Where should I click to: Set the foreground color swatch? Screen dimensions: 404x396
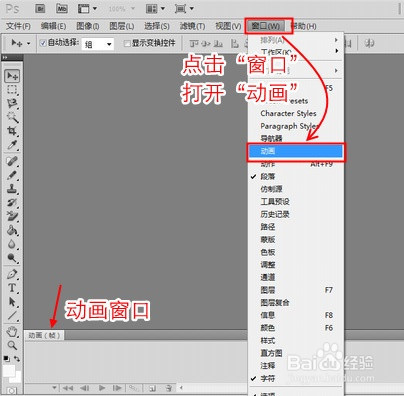click(x=9, y=371)
